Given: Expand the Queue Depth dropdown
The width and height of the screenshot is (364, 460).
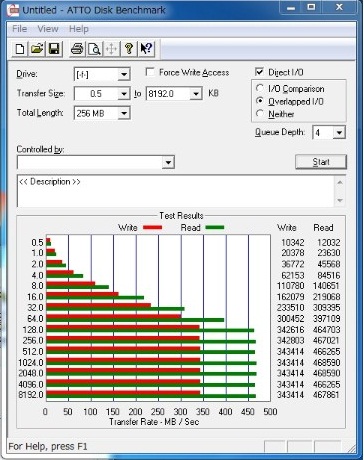Looking at the screenshot, I should tap(339, 133).
